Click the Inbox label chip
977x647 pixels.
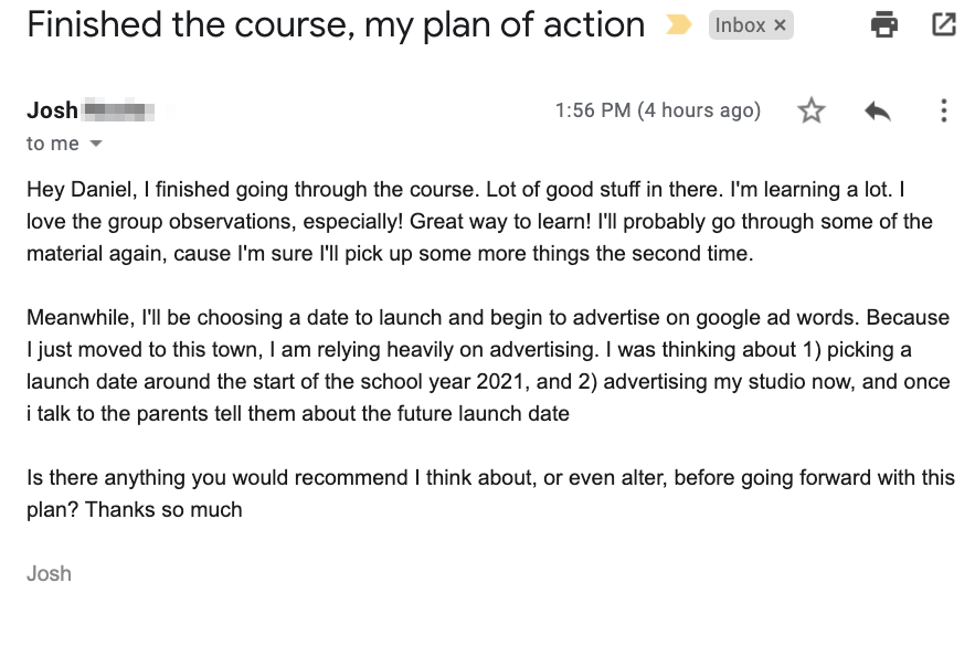pyautogui.click(x=740, y=26)
